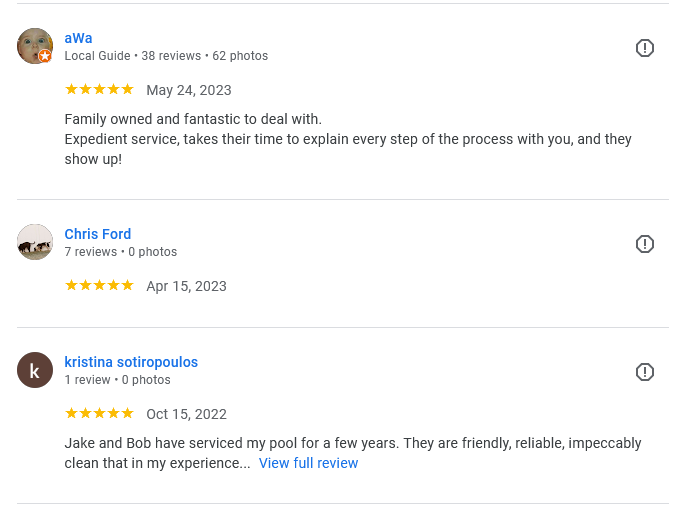Click kristina sotiropoulos's five-star rating
This screenshot has width=686, height=505.
pyautogui.click(x=99, y=414)
